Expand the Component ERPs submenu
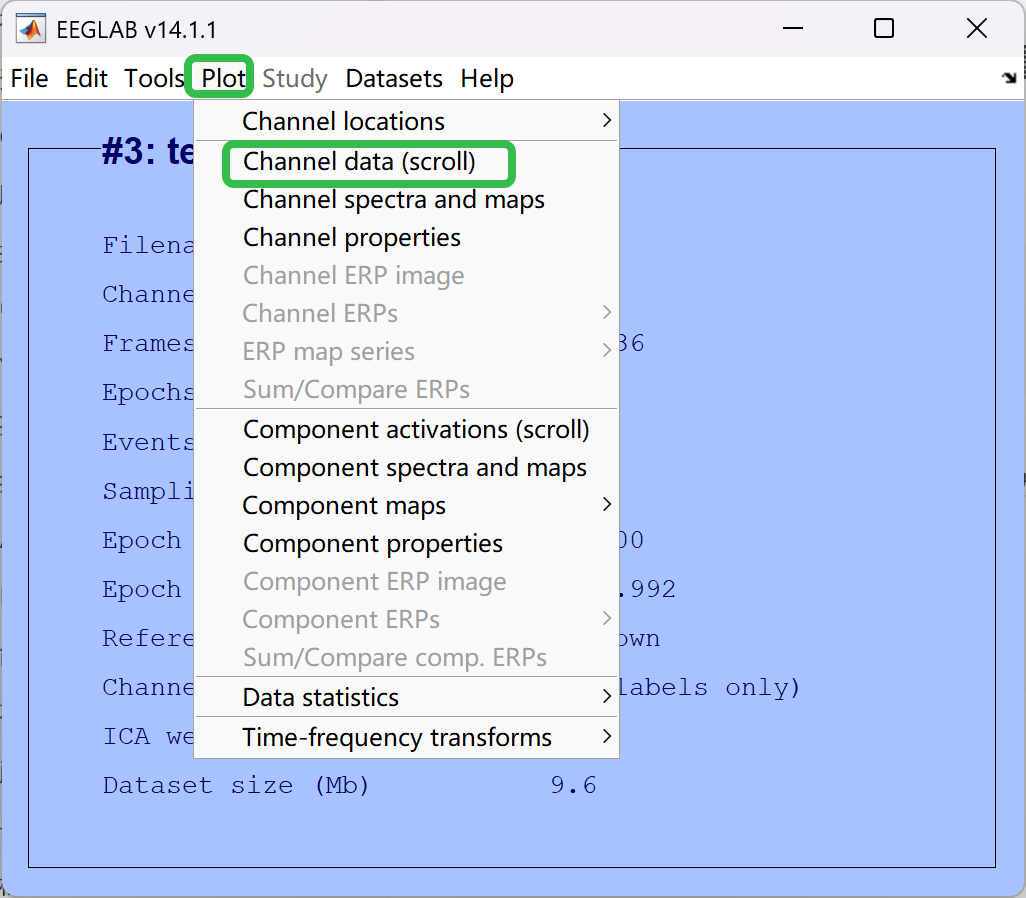This screenshot has height=898, width=1026. (406, 620)
